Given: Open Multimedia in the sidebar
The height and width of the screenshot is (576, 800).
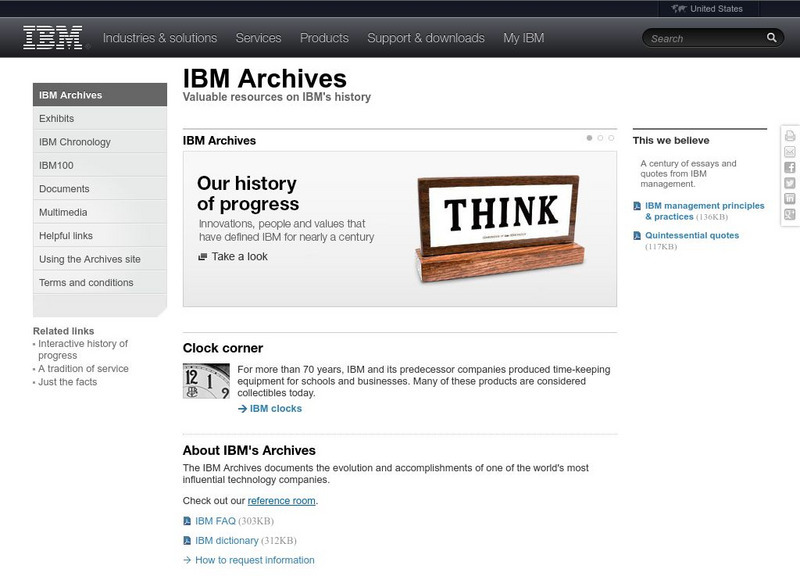Looking at the screenshot, I should (x=100, y=212).
